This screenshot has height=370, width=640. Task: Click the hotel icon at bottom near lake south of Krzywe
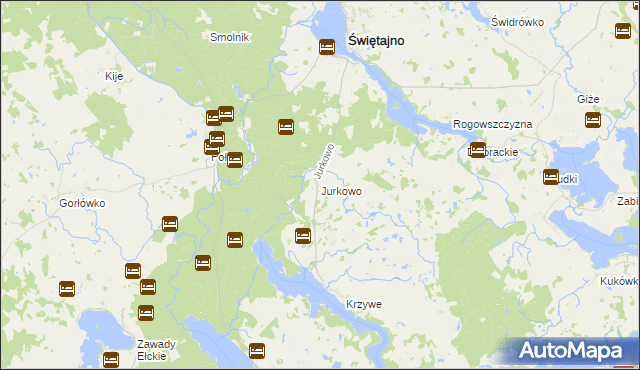tap(257, 350)
